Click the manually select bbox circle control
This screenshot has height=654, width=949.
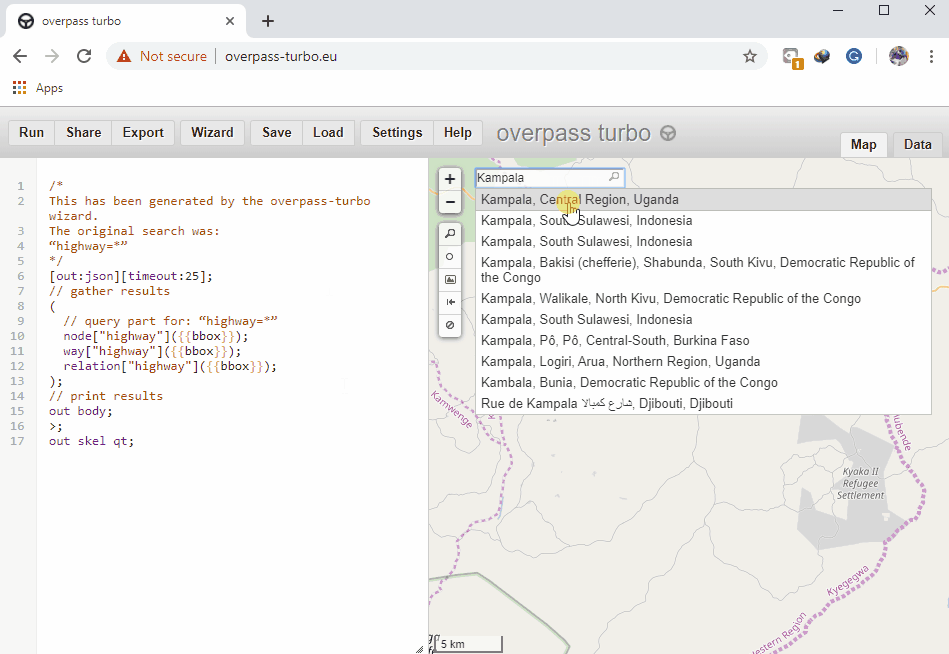tap(450, 257)
